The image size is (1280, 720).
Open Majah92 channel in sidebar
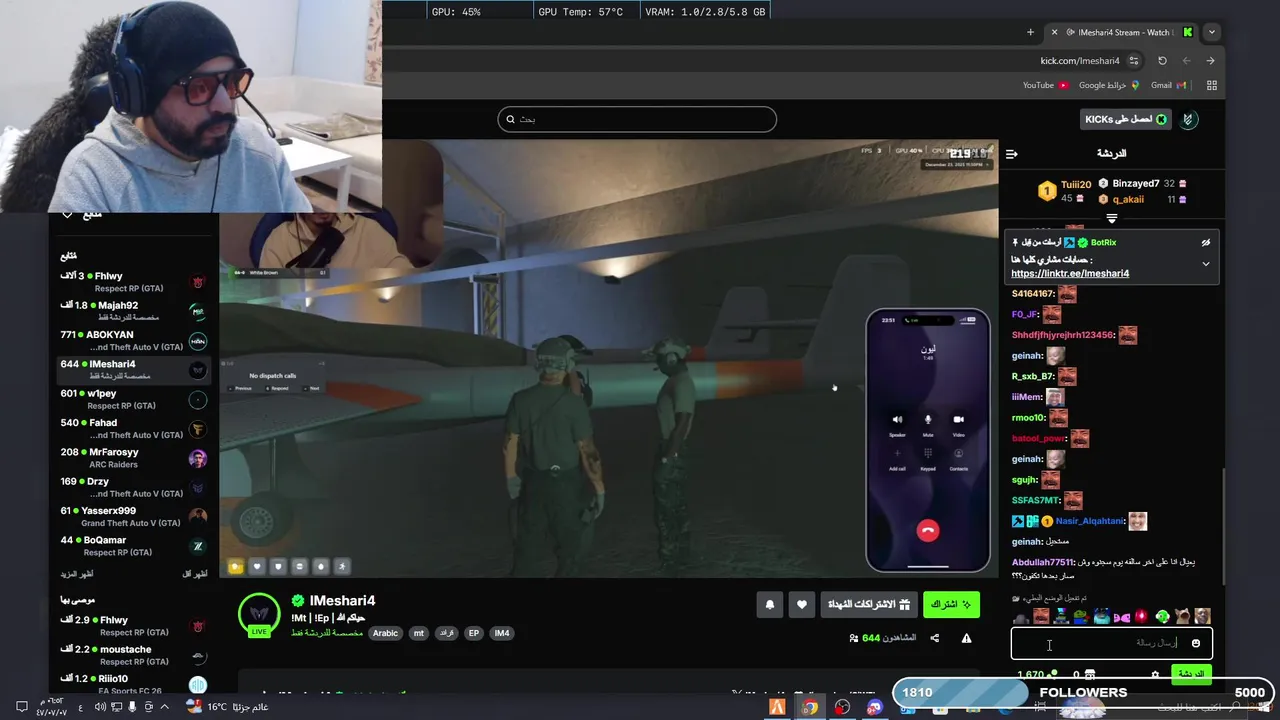click(133, 311)
